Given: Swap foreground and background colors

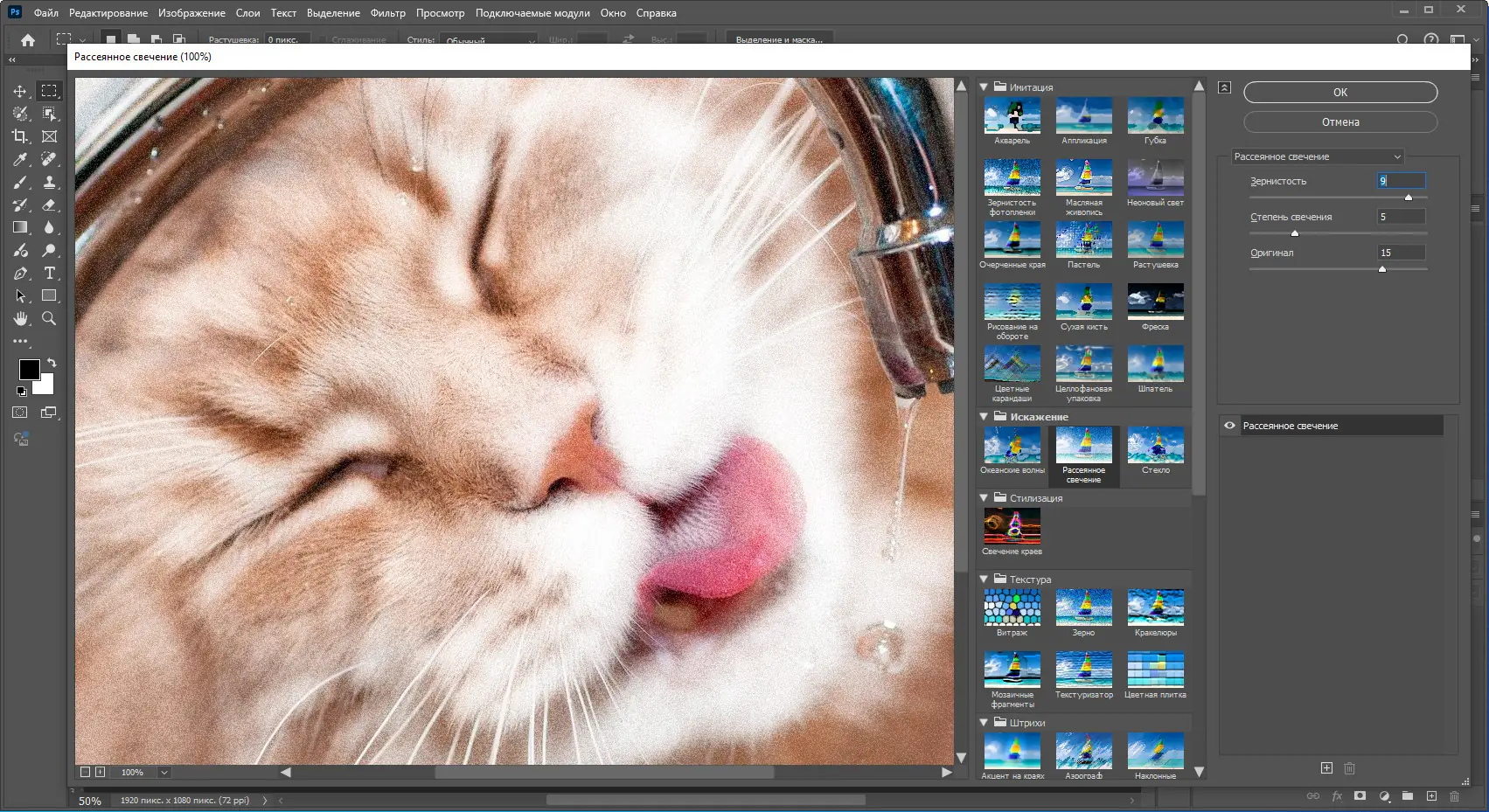Looking at the screenshot, I should 52,362.
